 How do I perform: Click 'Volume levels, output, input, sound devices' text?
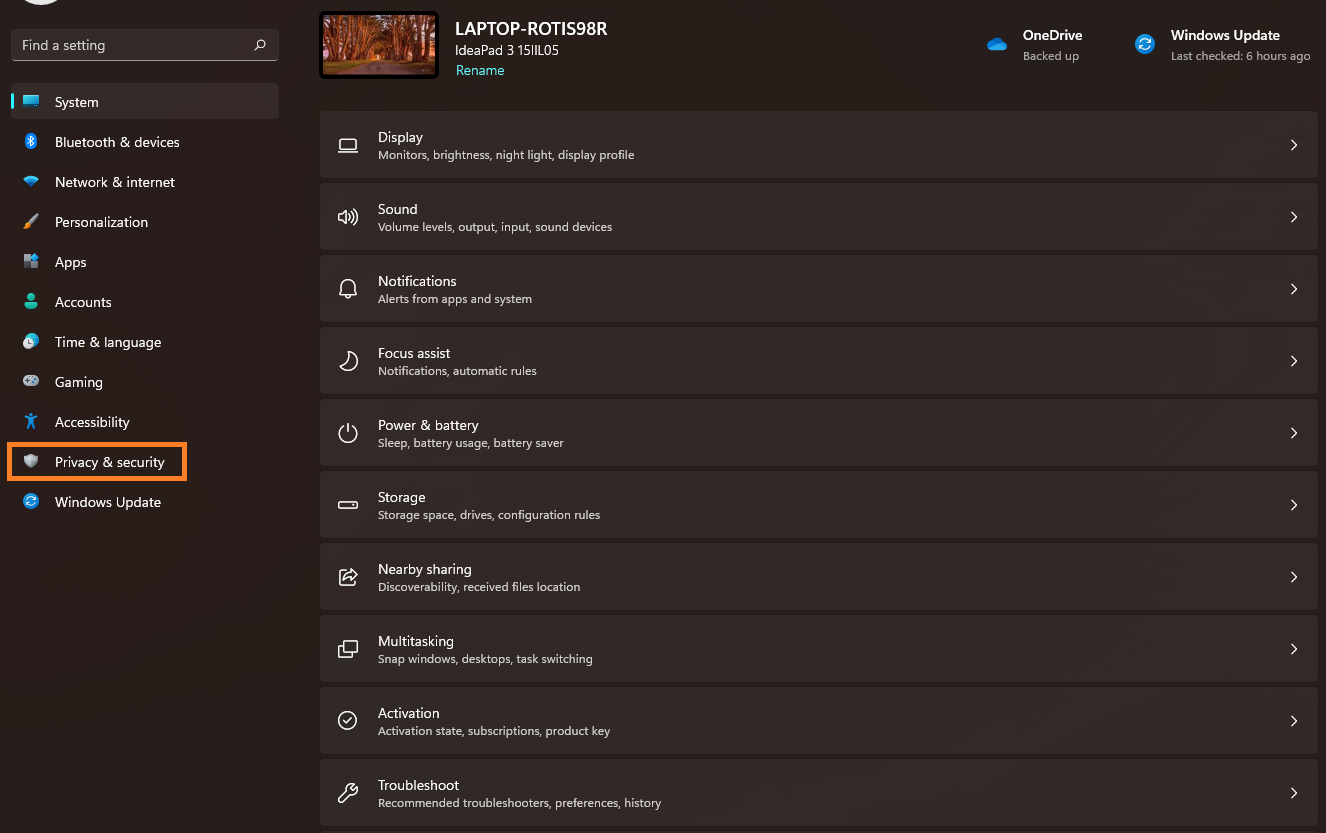coord(495,227)
